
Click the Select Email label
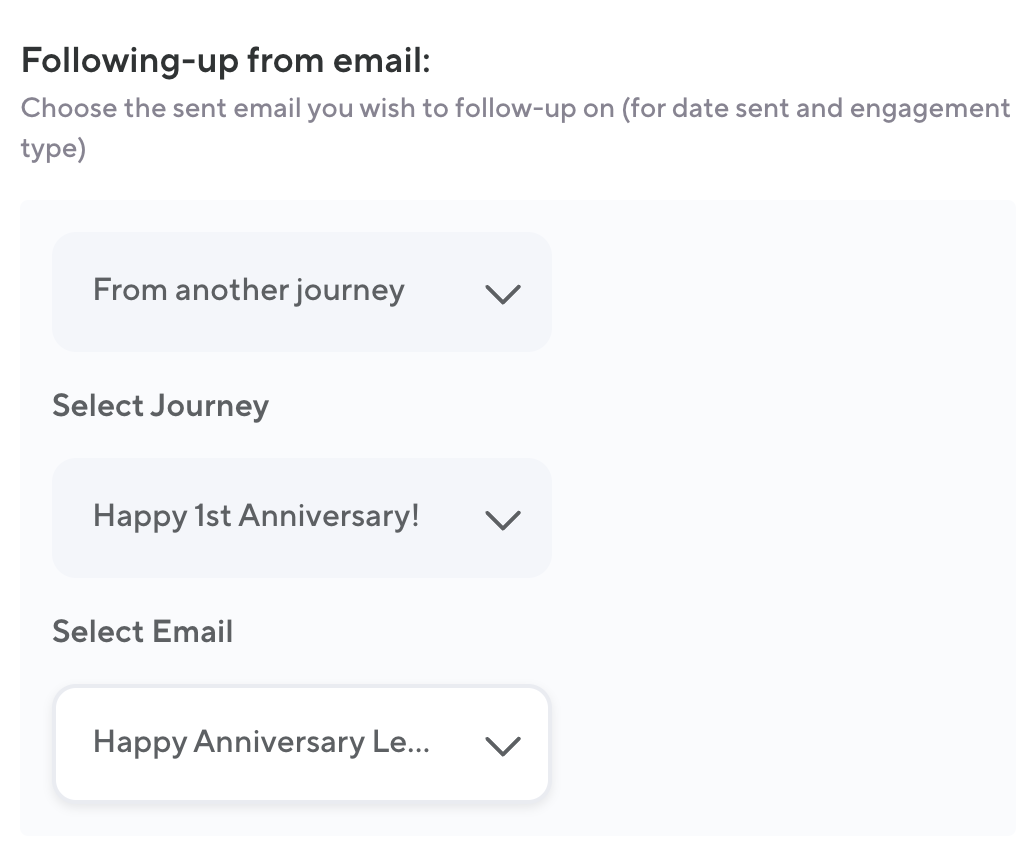point(142,632)
